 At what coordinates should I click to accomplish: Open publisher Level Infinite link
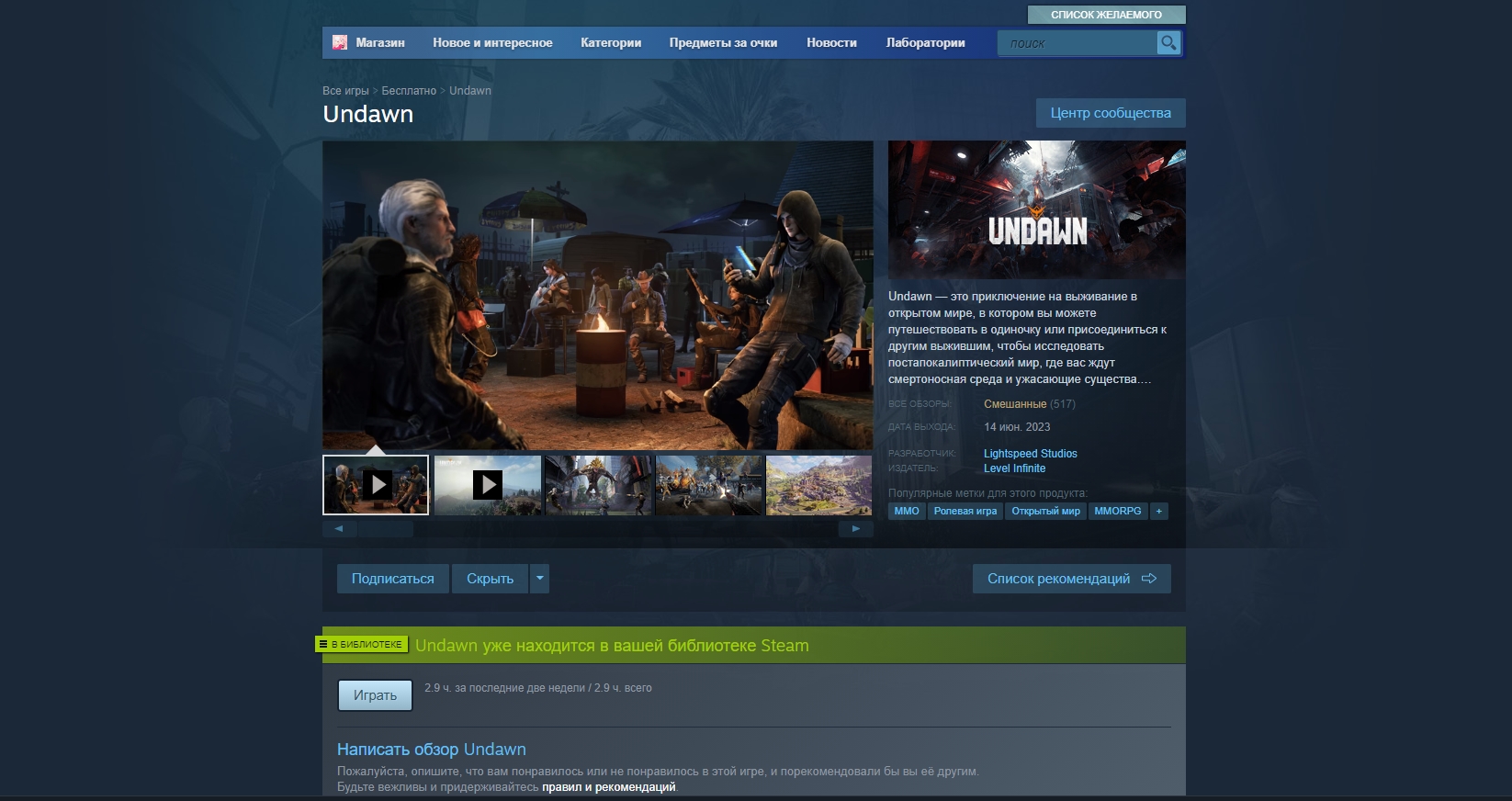point(1014,468)
